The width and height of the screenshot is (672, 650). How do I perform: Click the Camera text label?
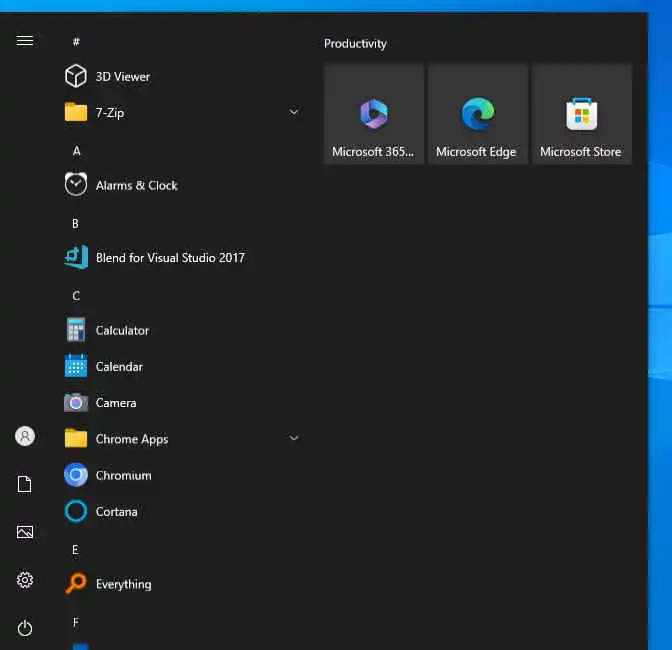point(116,403)
